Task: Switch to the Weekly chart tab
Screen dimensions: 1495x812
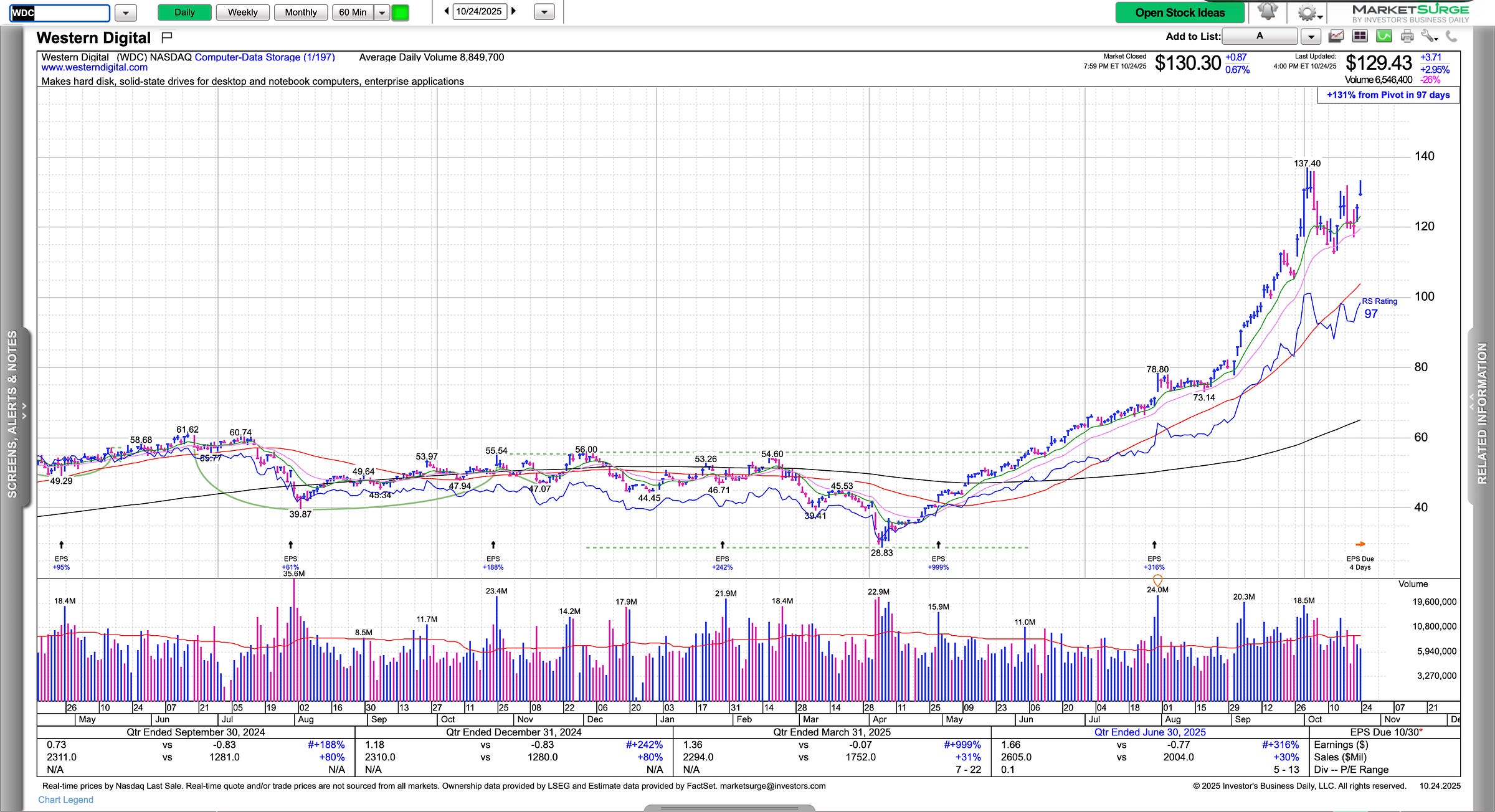Action: coord(242,12)
